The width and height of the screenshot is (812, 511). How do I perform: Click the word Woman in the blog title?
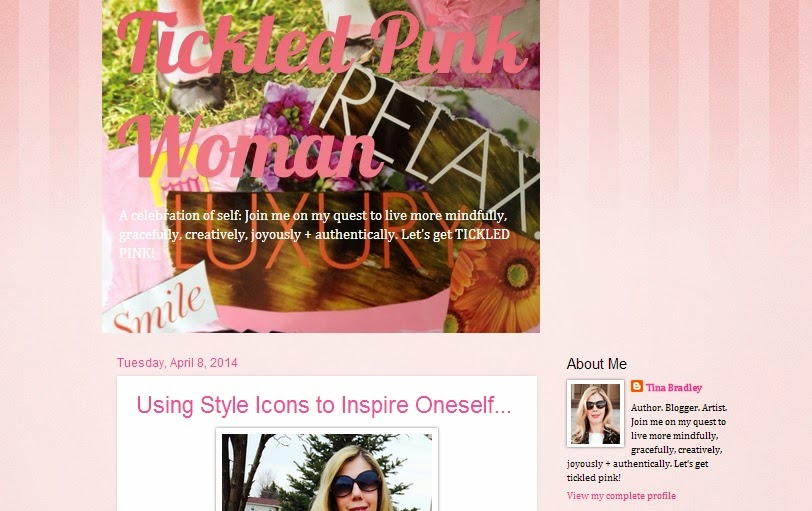coord(251,149)
